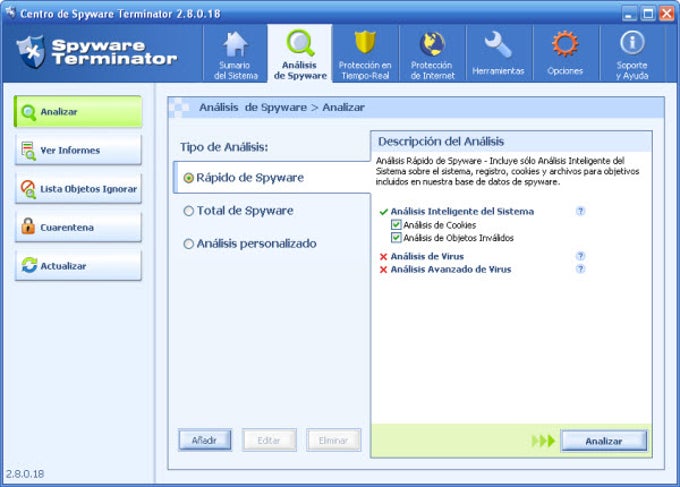Start scan with bottom Analizar button
The image size is (680, 487).
[604, 441]
